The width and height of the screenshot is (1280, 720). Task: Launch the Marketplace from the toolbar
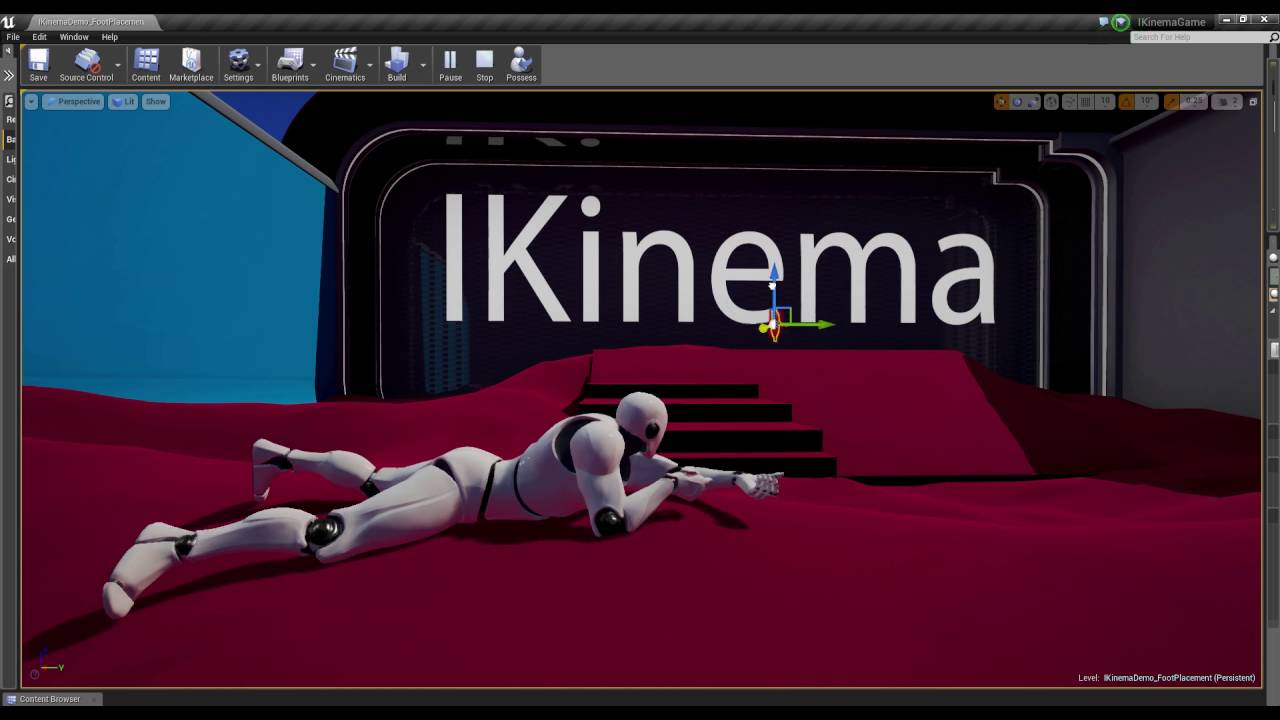pyautogui.click(x=191, y=65)
